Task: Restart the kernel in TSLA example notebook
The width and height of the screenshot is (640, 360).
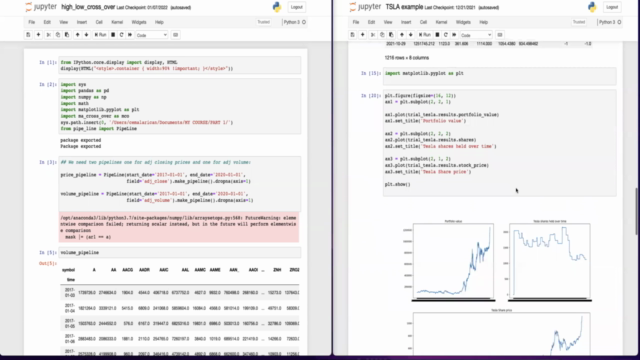Action: tap(446, 35)
